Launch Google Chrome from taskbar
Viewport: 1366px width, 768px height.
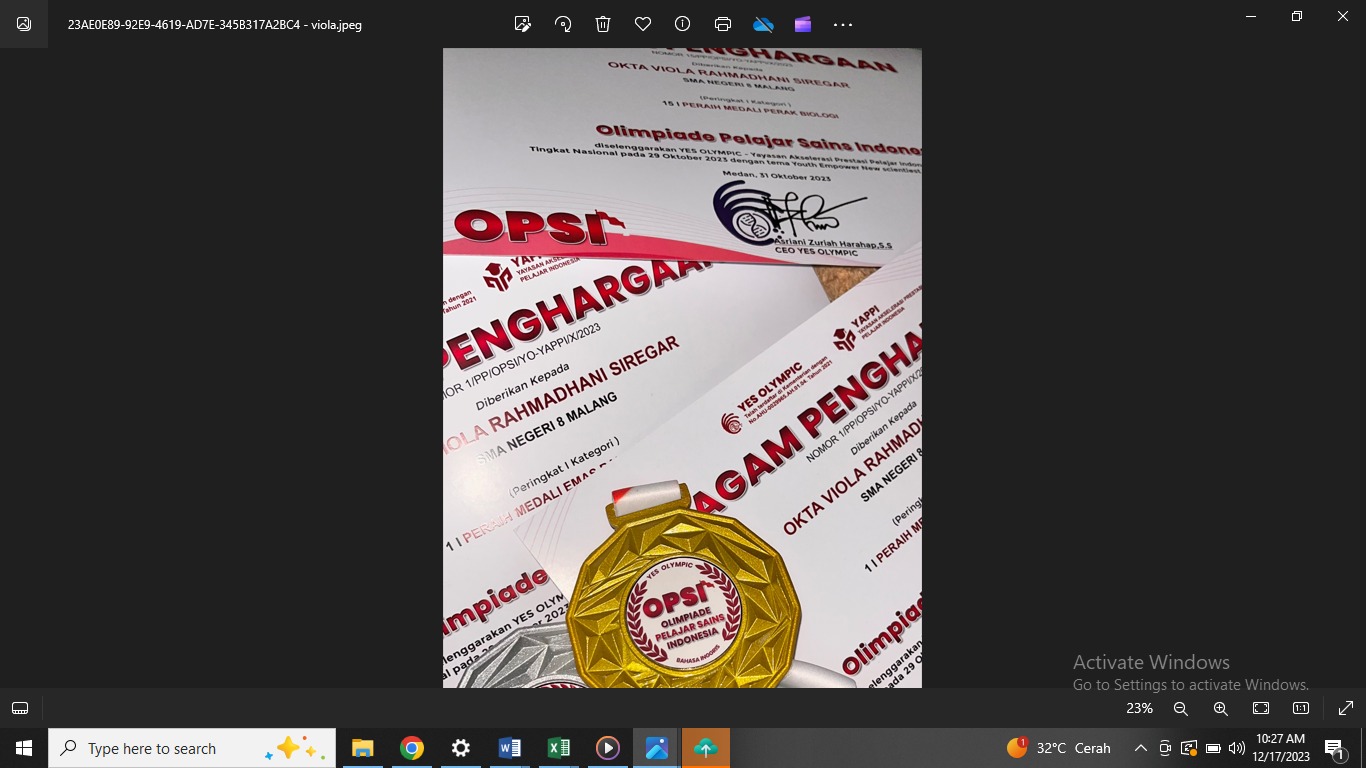click(411, 748)
